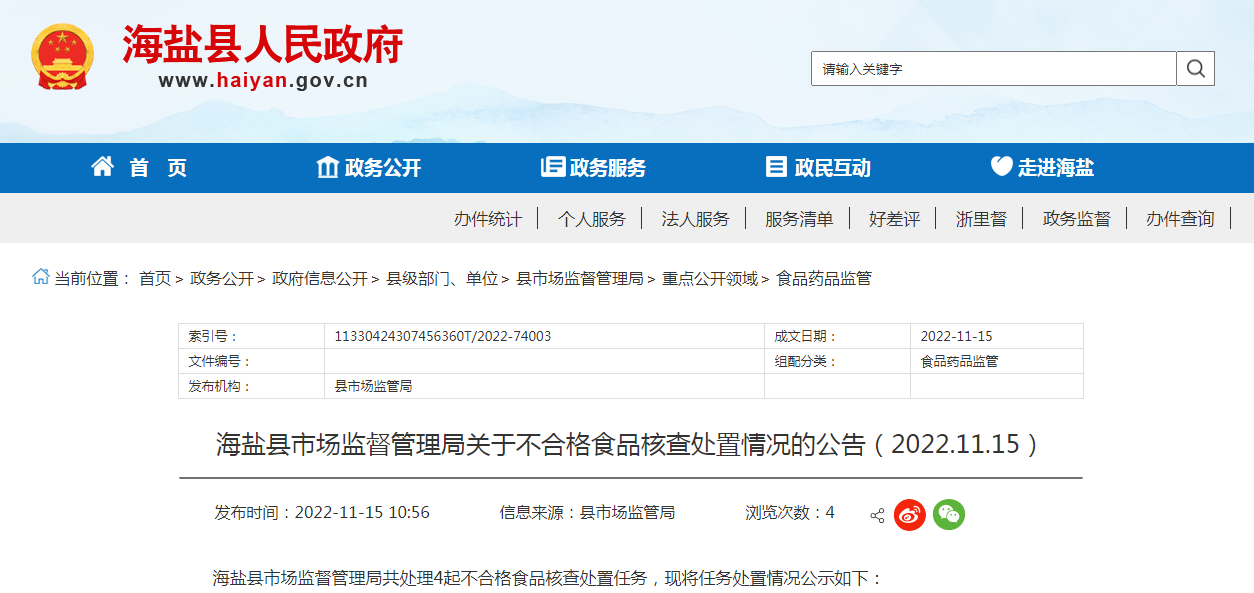Click the 发布时间 2022-11-15 10:56 text
The width and height of the screenshot is (1254, 593).
pos(322,513)
